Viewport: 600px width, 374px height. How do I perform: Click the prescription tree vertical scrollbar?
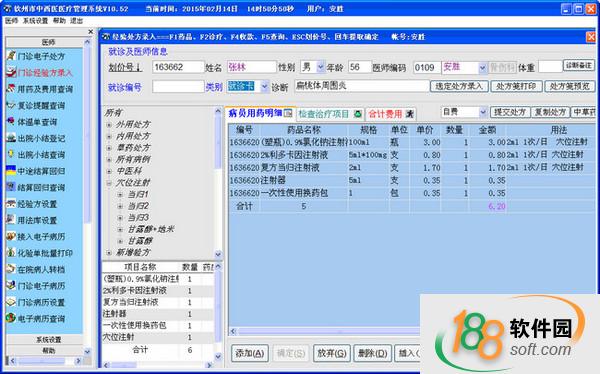tap(218, 183)
